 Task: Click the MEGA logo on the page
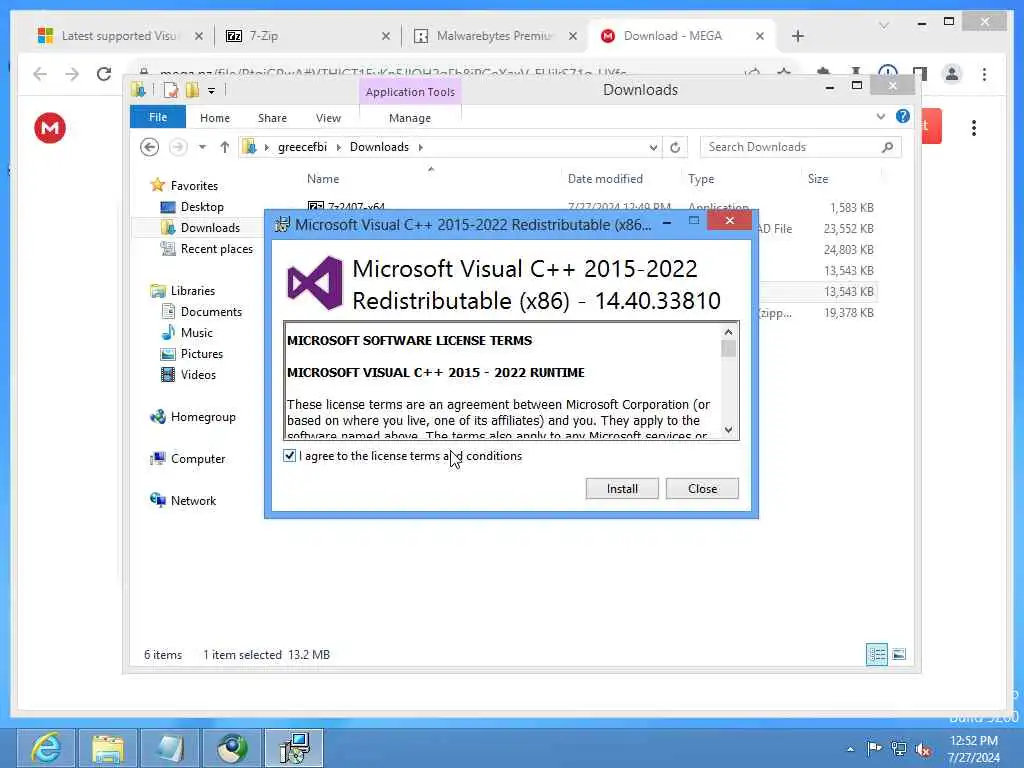pos(50,127)
